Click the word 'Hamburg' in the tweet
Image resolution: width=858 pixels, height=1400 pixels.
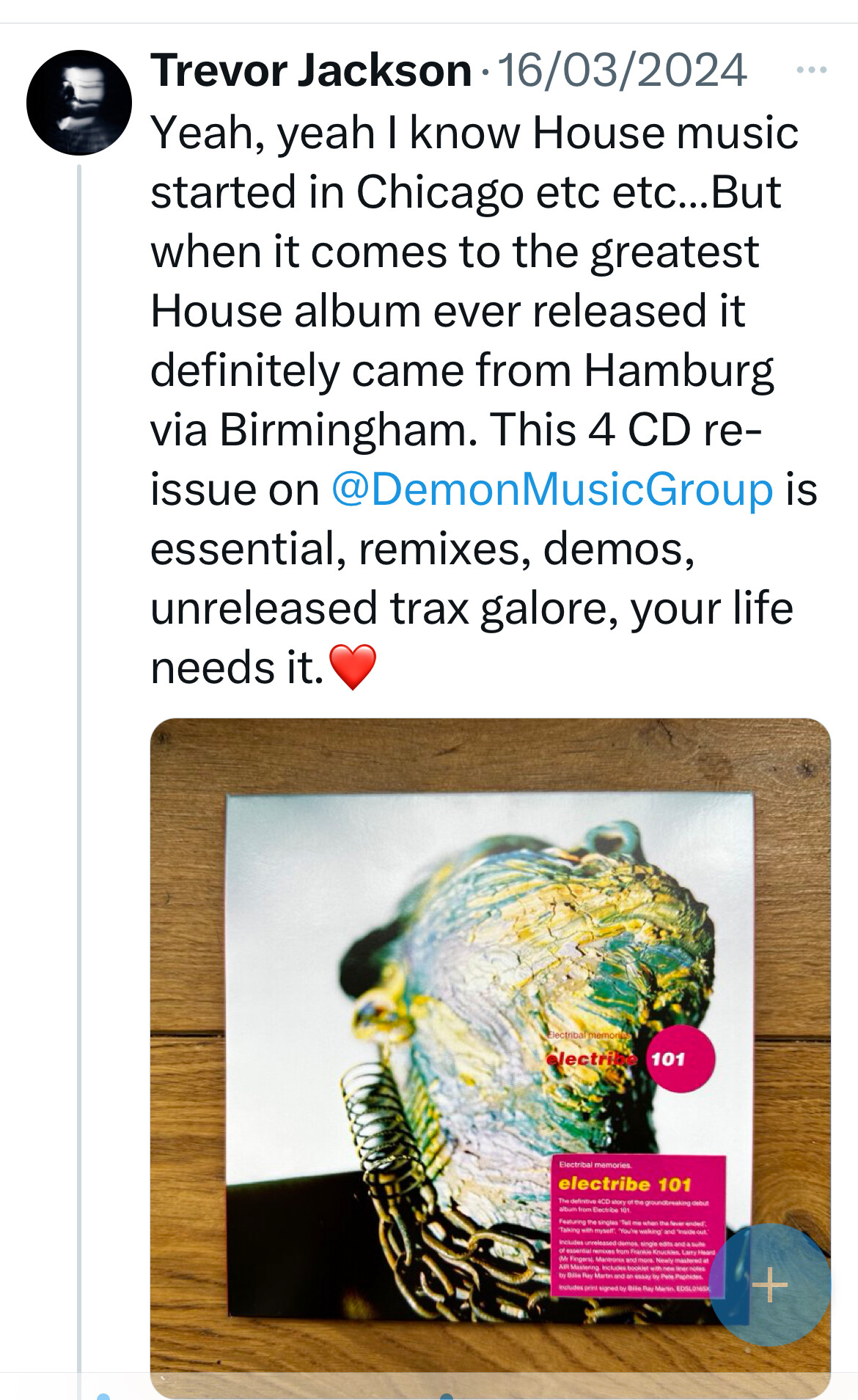pos(679,371)
